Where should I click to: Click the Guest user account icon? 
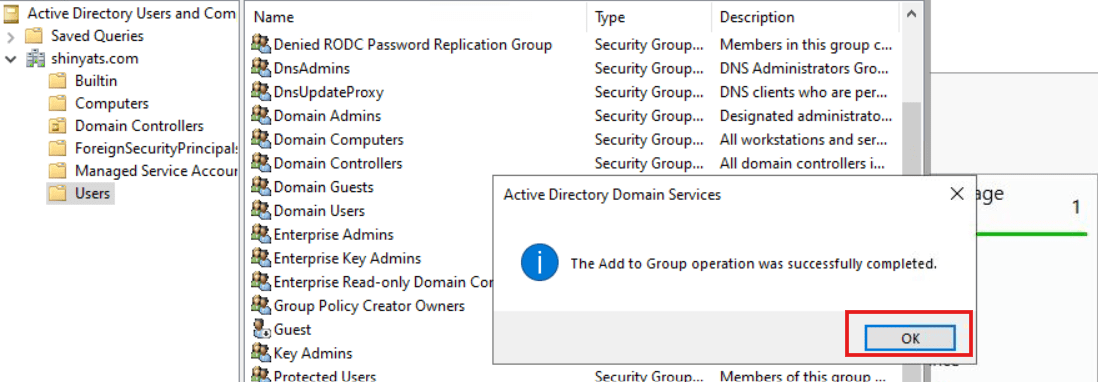(x=260, y=330)
